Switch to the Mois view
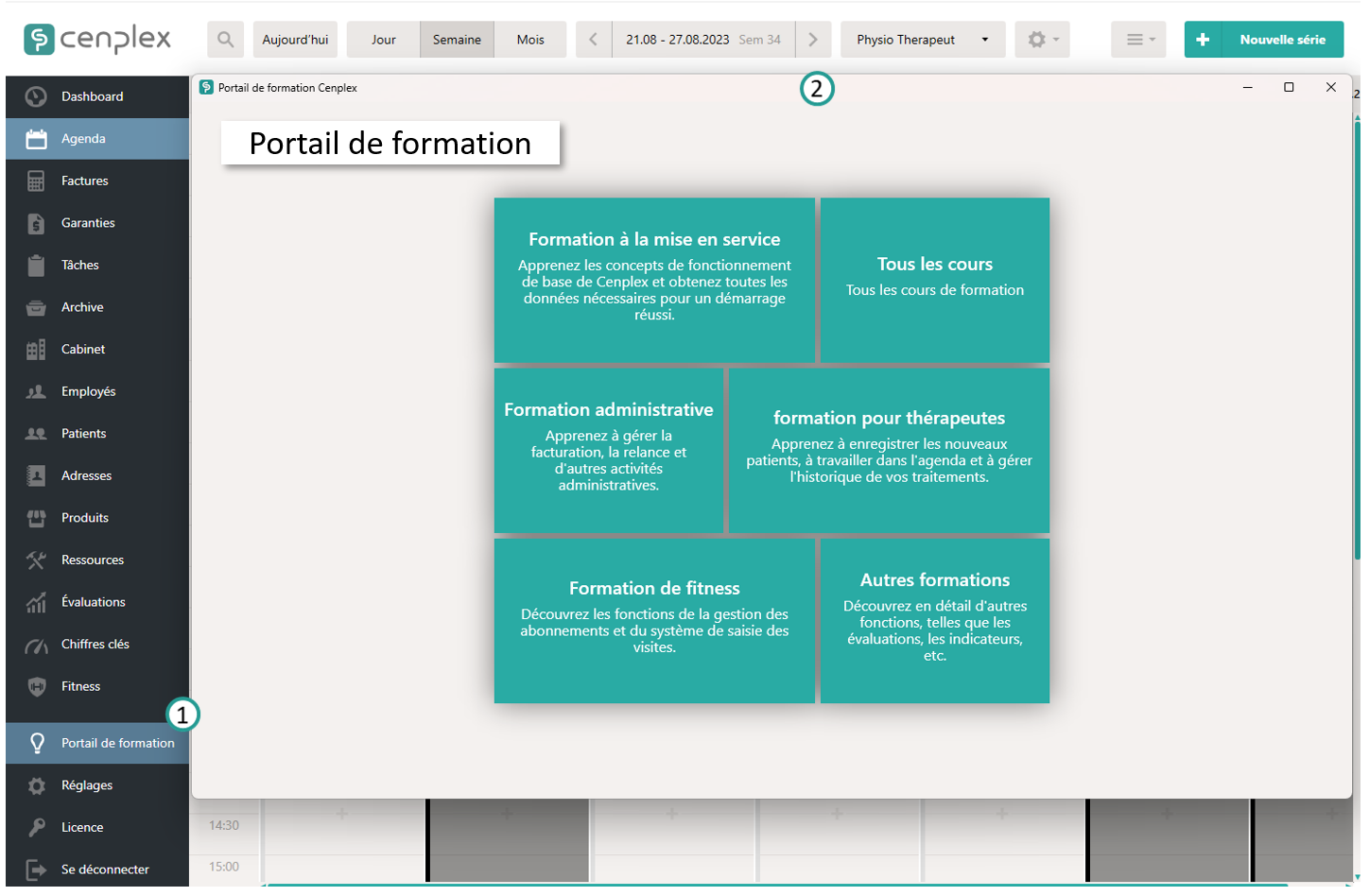The width and height of the screenshot is (1369, 896). 530,40
